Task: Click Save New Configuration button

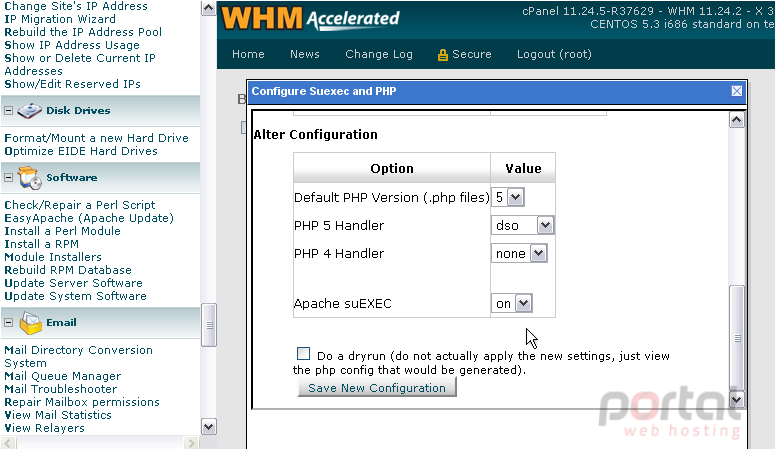Action: [x=377, y=388]
